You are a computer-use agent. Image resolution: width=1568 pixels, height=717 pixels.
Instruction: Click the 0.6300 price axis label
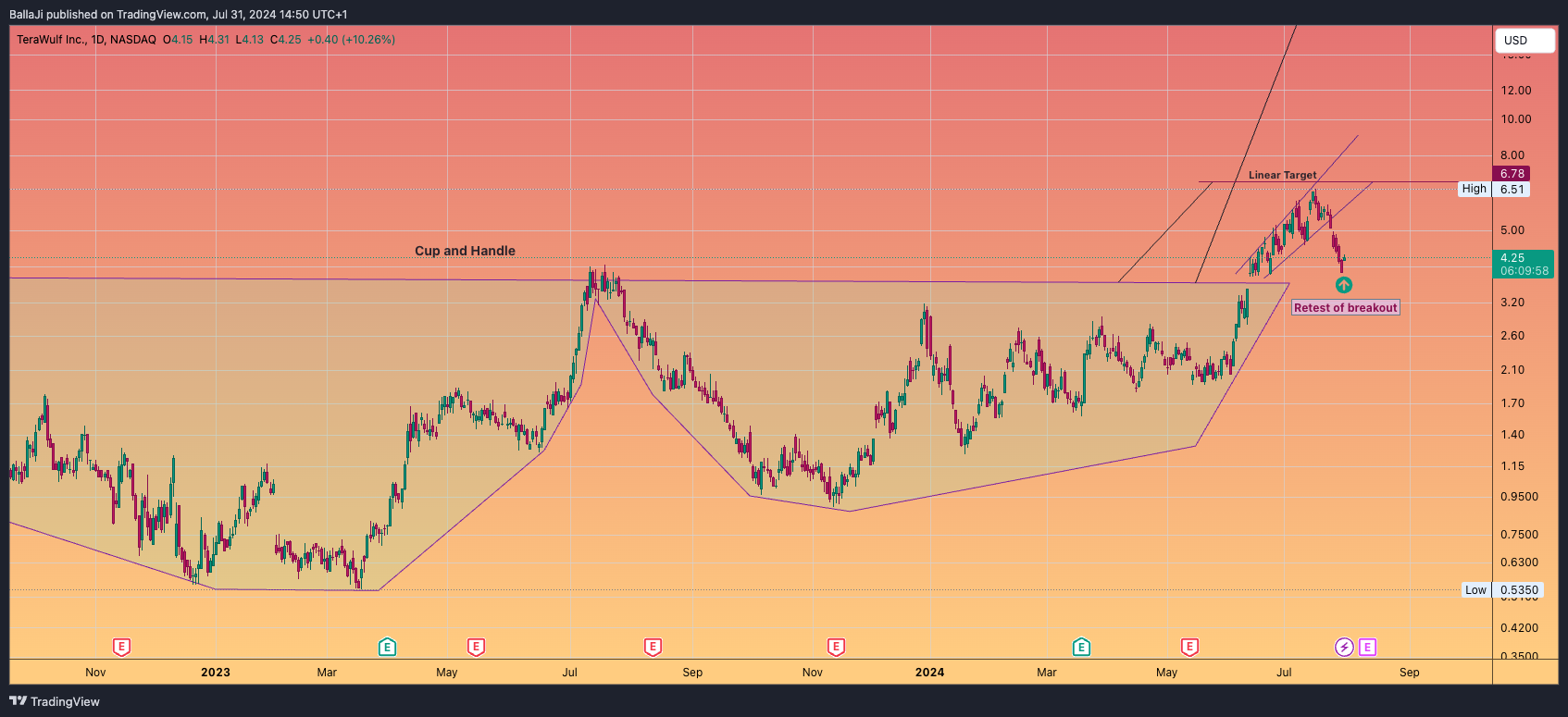tap(1519, 562)
